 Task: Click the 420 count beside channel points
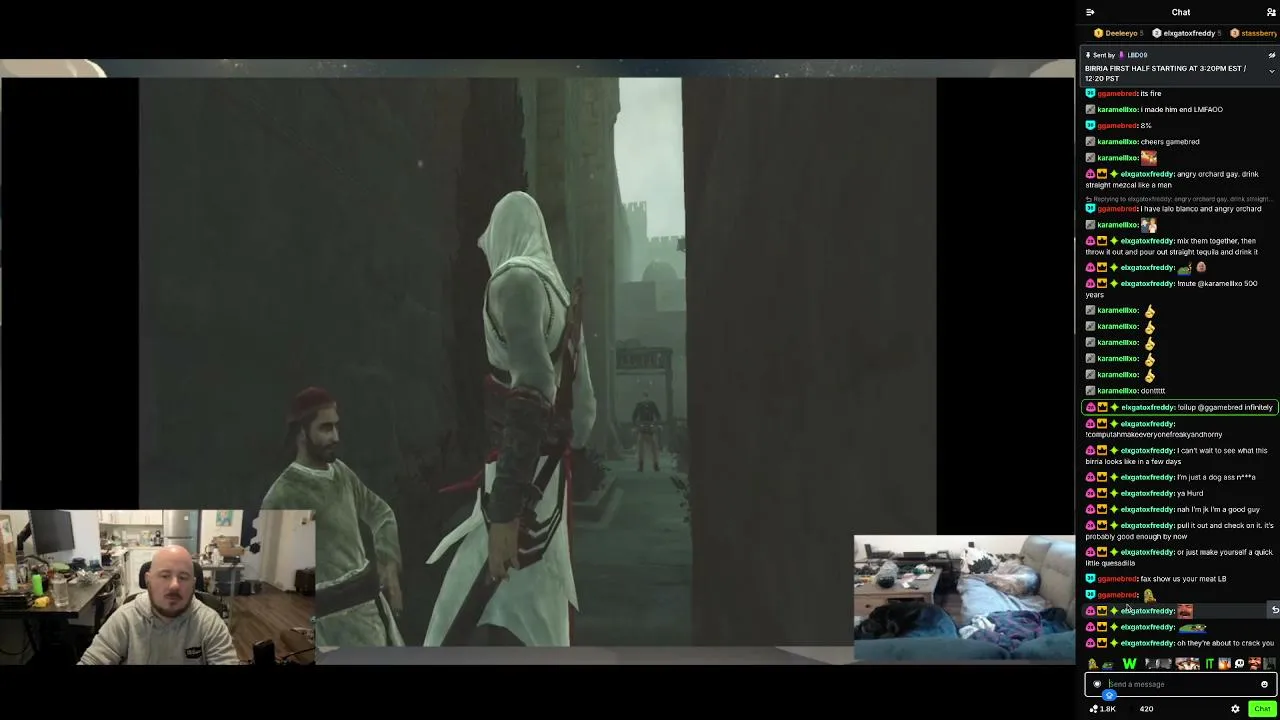coord(1146,709)
